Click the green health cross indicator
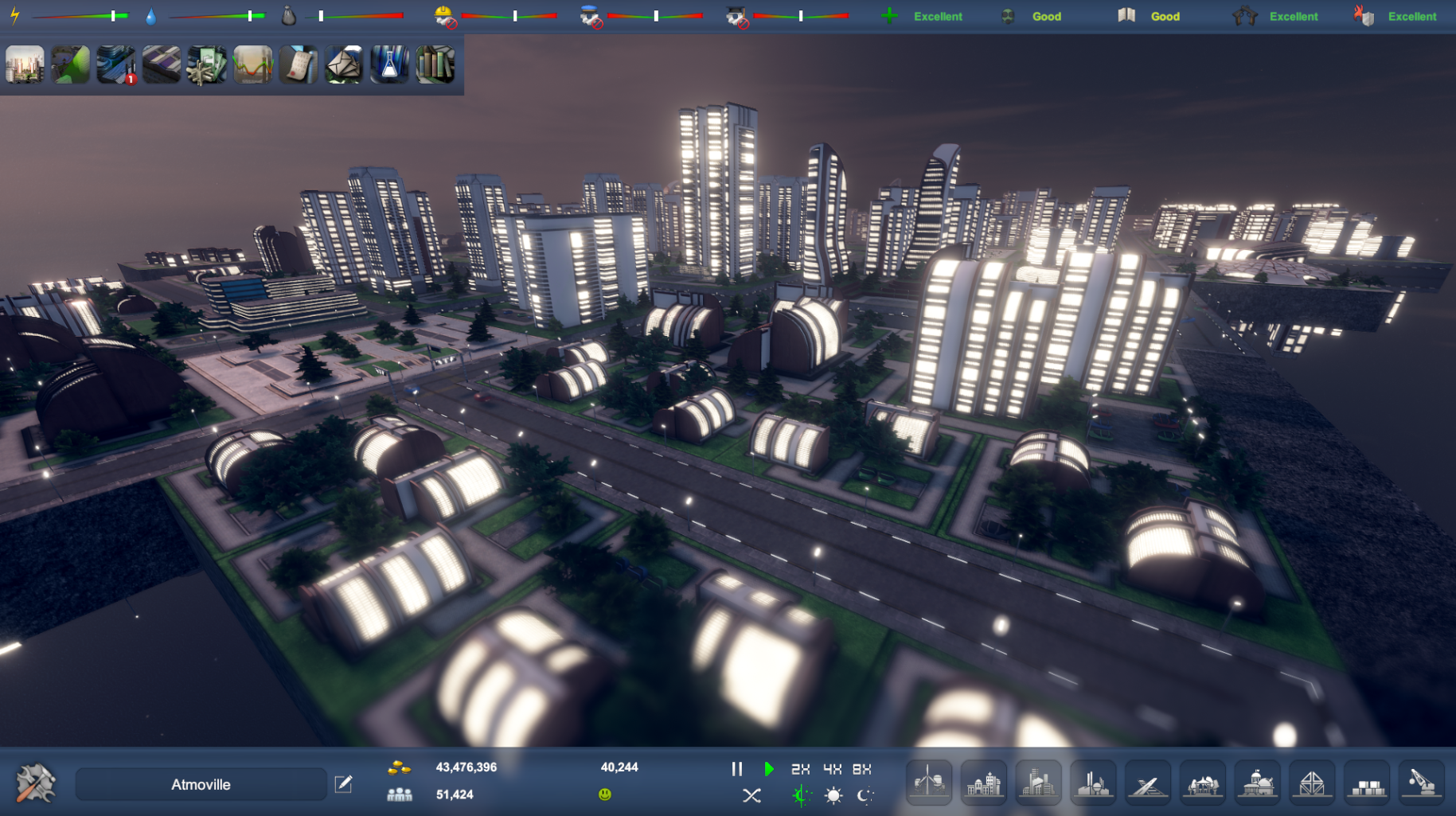 890,16
